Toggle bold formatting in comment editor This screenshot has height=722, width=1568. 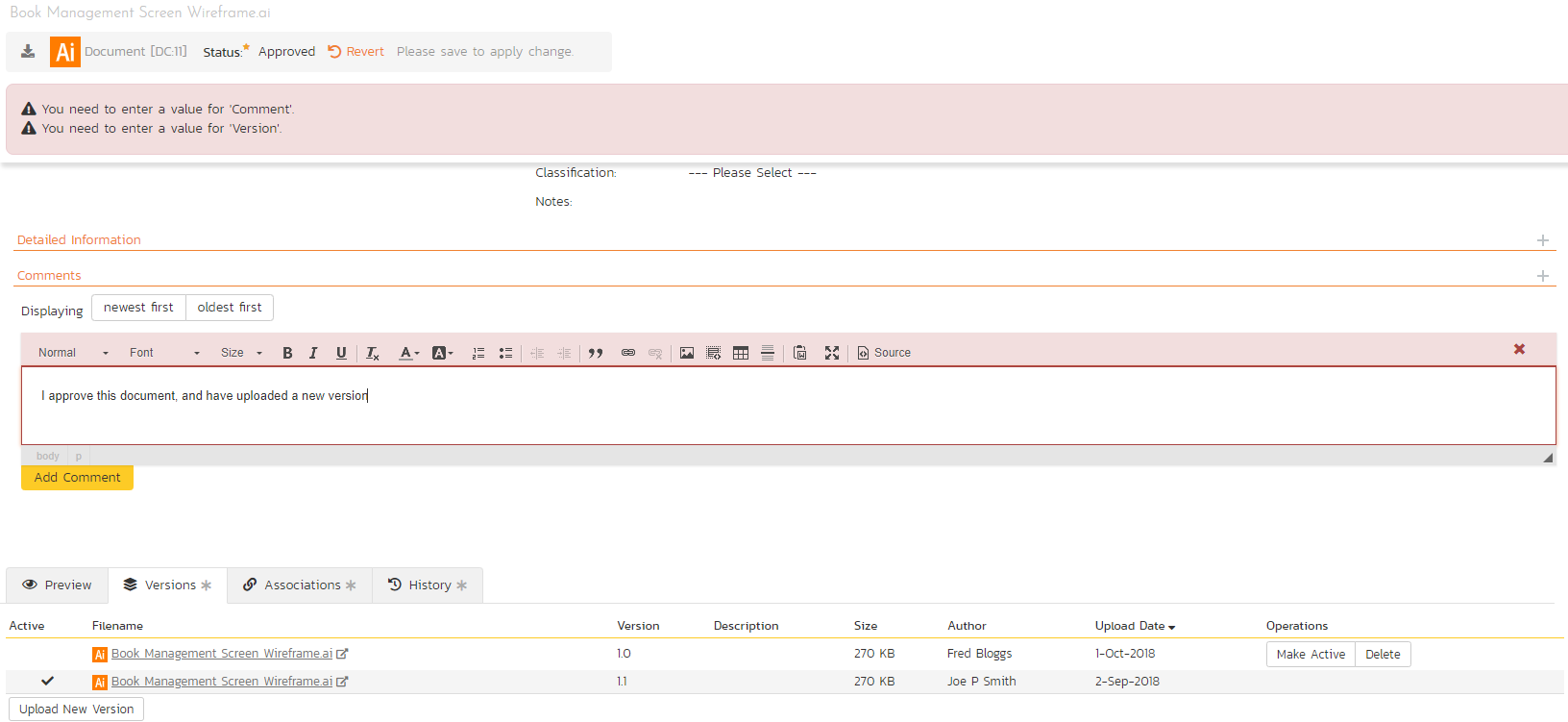(287, 353)
